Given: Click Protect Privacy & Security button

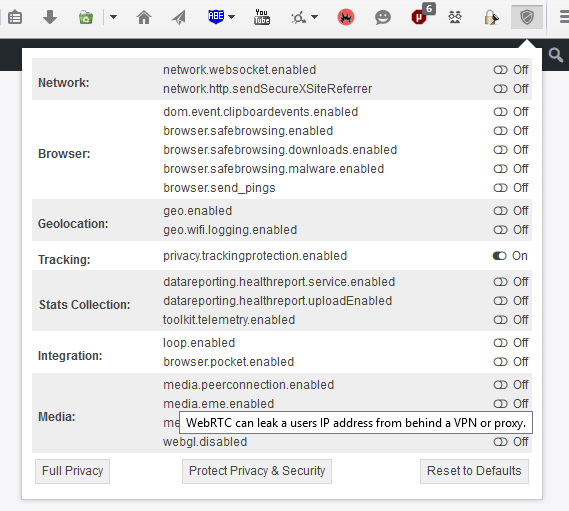Looking at the screenshot, I should 257,471.
